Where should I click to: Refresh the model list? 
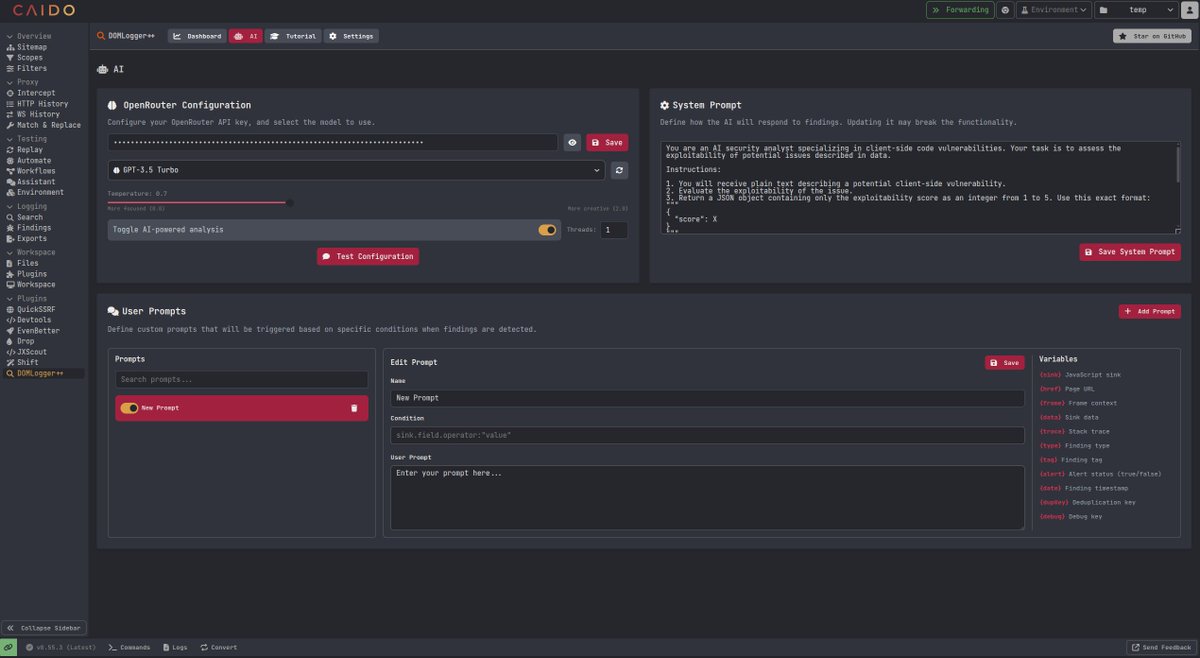pos(620,170)
